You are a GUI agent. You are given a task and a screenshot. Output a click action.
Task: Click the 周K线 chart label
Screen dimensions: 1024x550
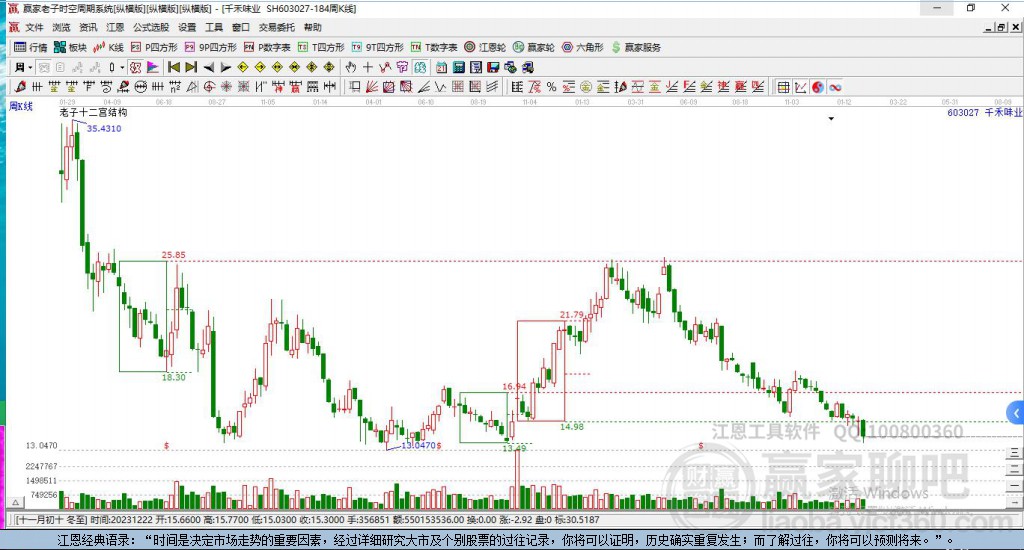coord(20,106)
